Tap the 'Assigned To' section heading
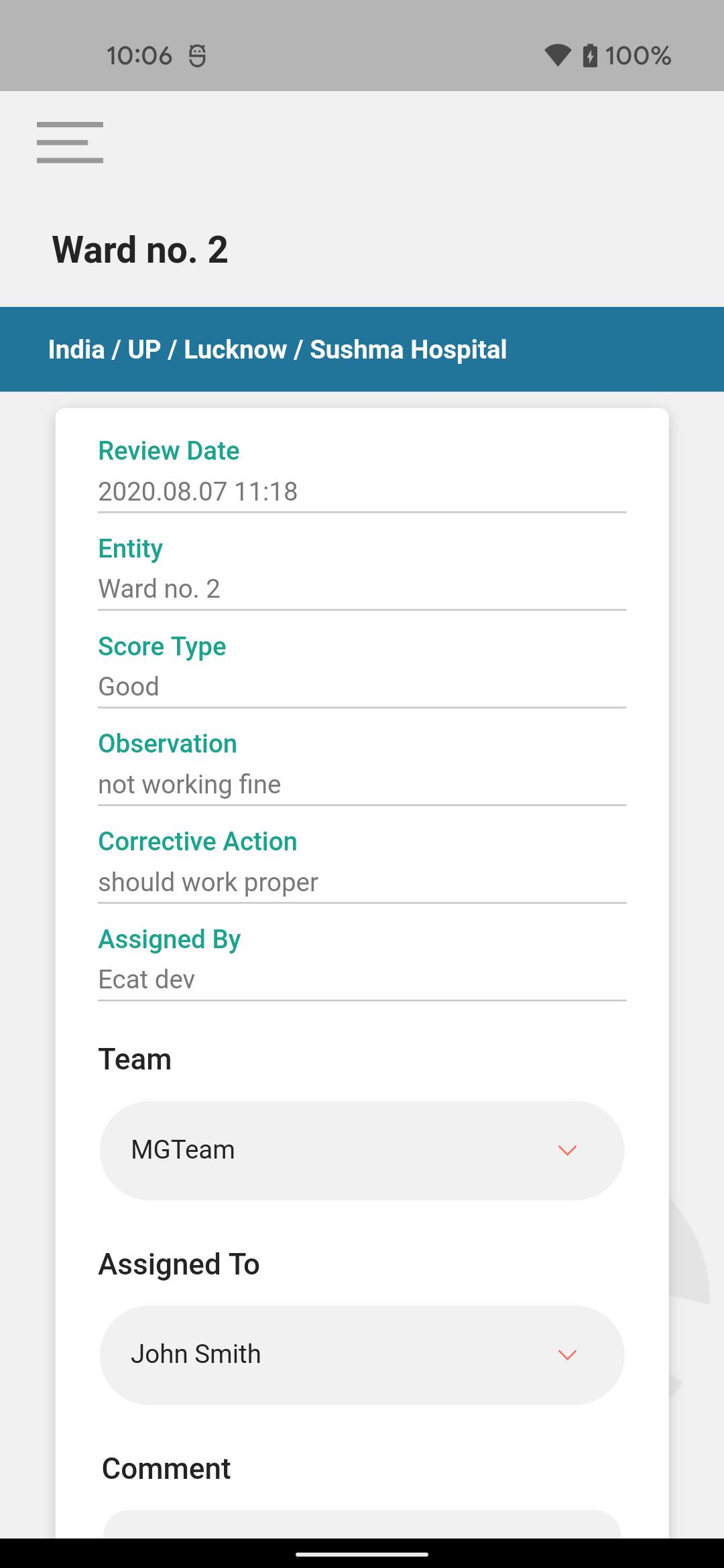This screenshot has height=1568, width=724. [x=179, y=1264]
